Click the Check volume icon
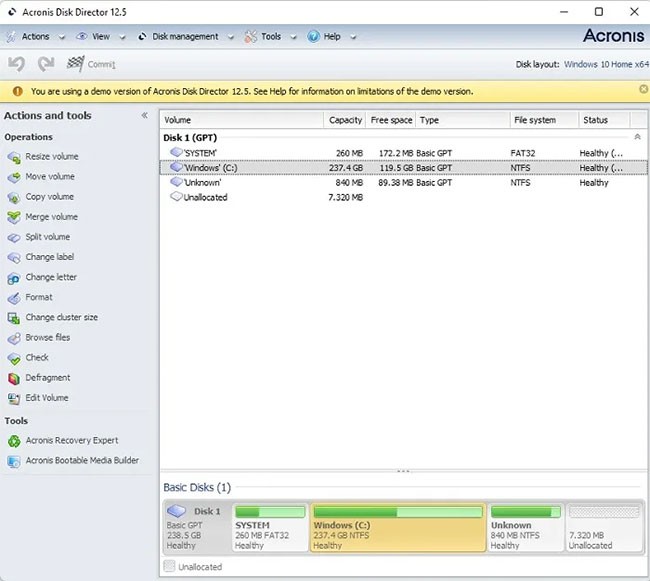The height and width of the screenshot is (581, 650). coord(14,358)
